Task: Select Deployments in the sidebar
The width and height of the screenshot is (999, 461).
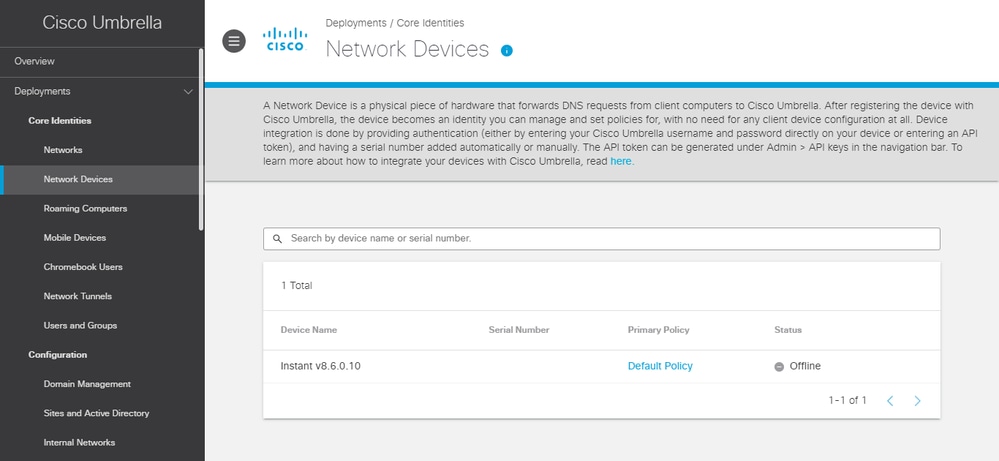Action: (42, 91)
